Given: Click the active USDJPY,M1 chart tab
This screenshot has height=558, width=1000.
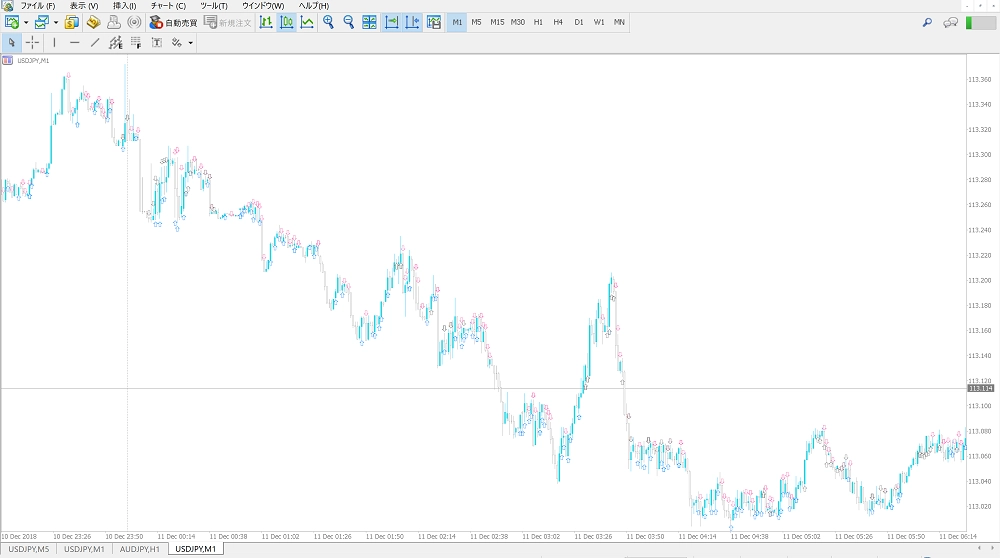Looking at the screenshot, I should pyautogui.click(x=196, y=549).
